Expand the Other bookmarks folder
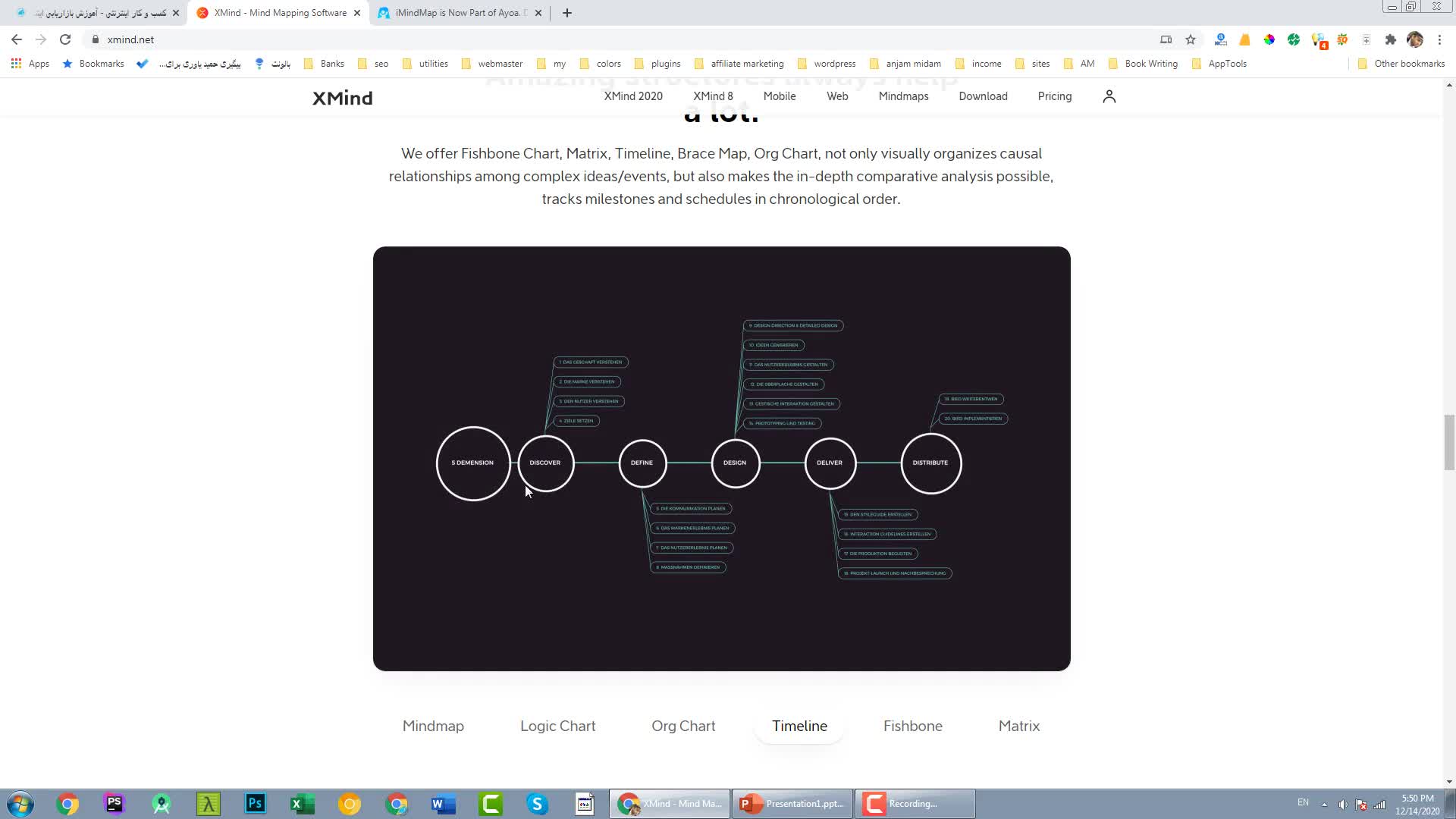Viewport: 1456px width, 819px height. coord(1401,64)
